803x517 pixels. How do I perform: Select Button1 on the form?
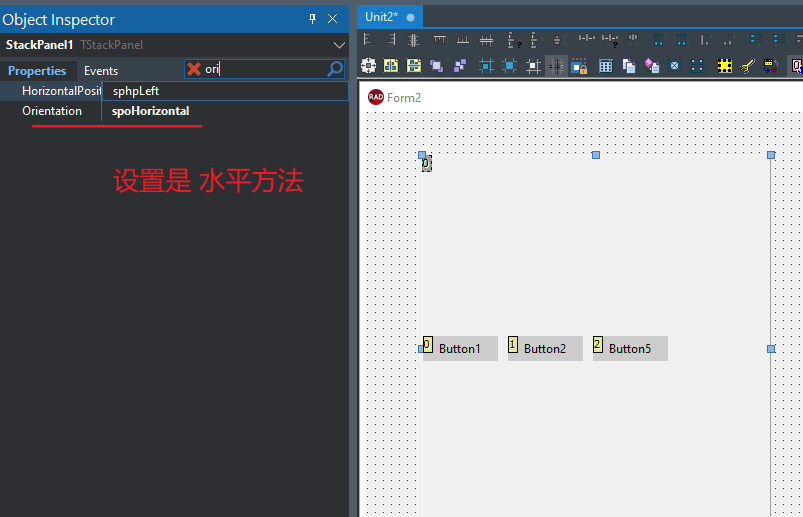(460, 349)
